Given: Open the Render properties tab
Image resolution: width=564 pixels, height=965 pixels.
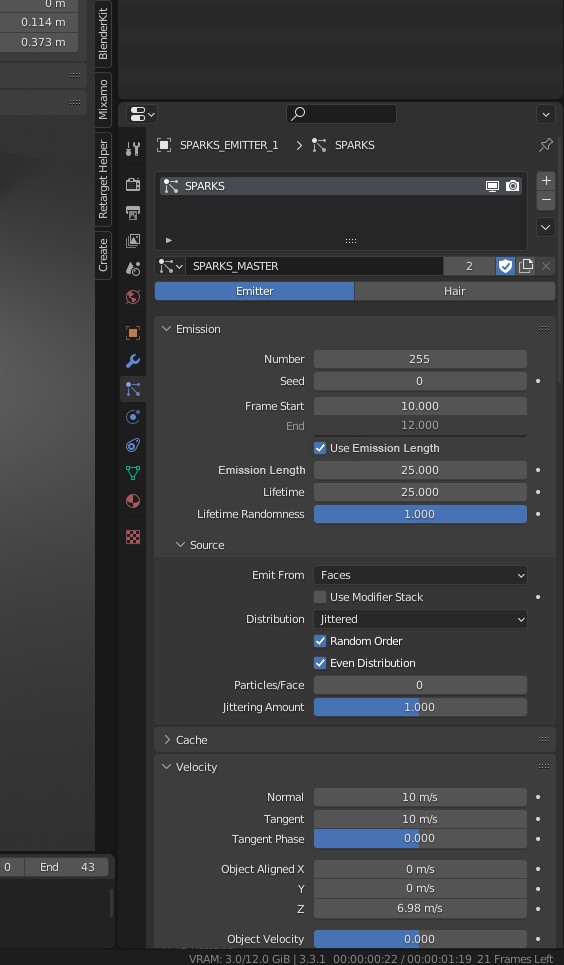Looking at the screenshot, I should [x=133, y=184].
